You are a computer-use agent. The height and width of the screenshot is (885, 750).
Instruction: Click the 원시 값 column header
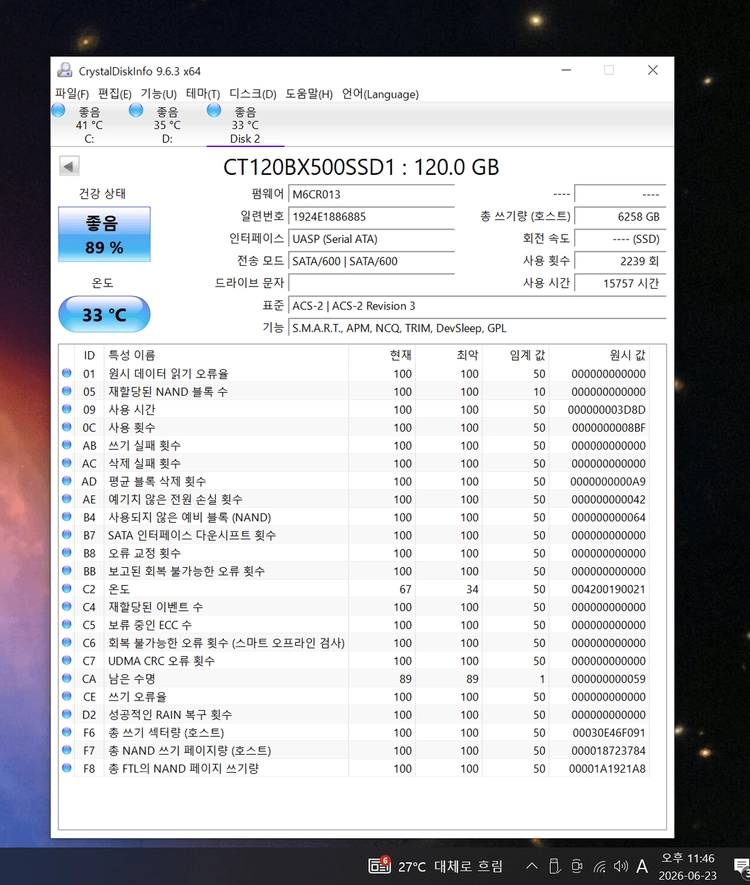pyautogui.click(x=599, y=355)
